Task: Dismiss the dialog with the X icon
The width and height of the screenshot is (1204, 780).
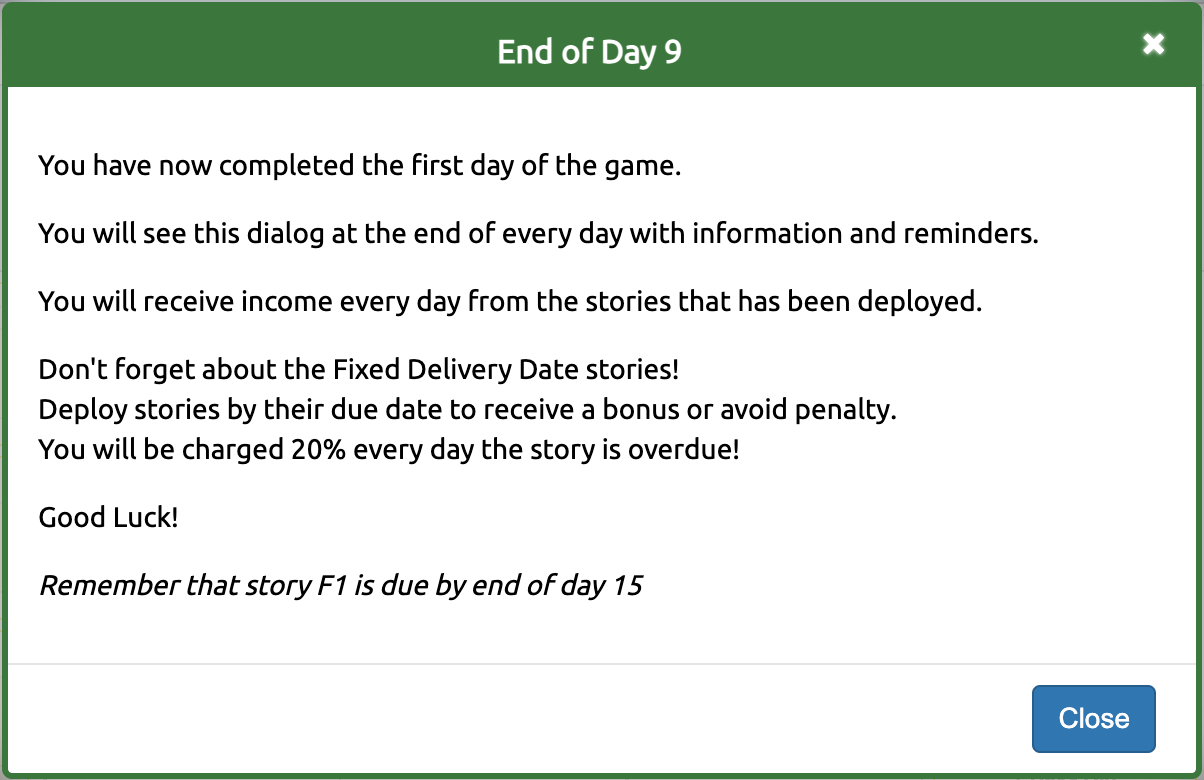Action: pyautogui.click(x=1153, y=44)
